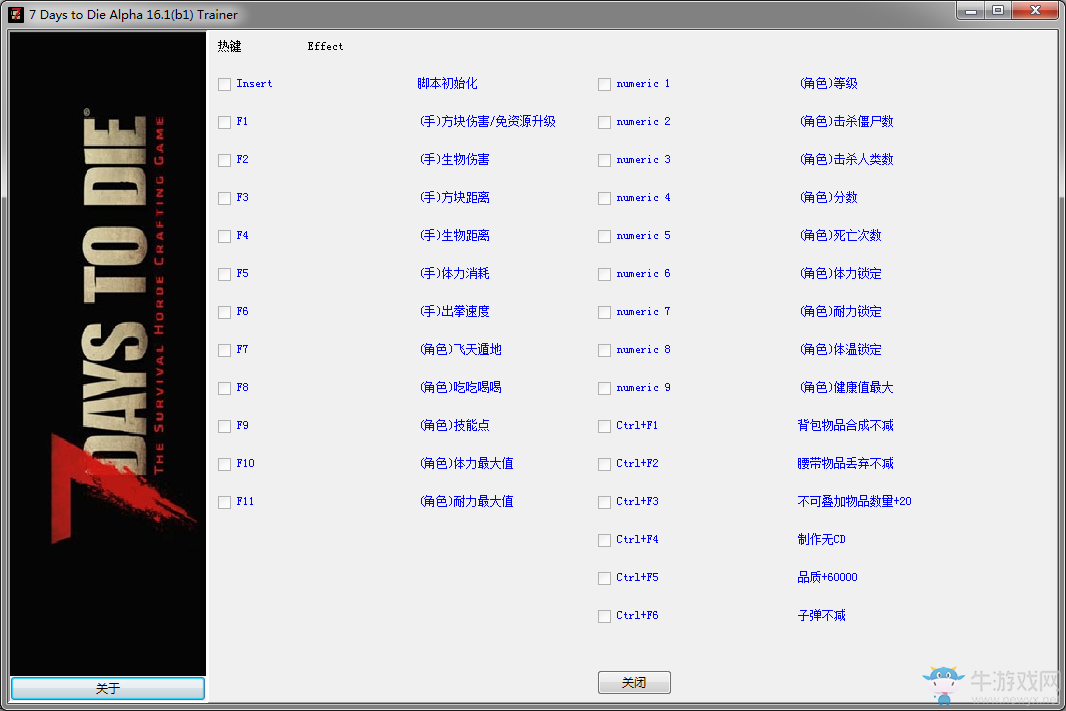Click the '(角色)健康值最大' effect label
1066x711 pixels.
coord(846,388)
